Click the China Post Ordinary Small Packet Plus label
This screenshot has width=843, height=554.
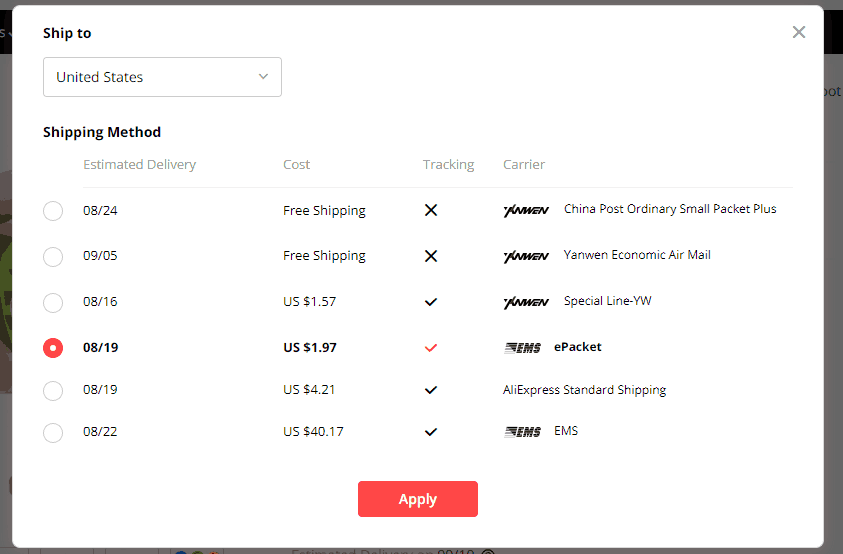tap(670, 209)
